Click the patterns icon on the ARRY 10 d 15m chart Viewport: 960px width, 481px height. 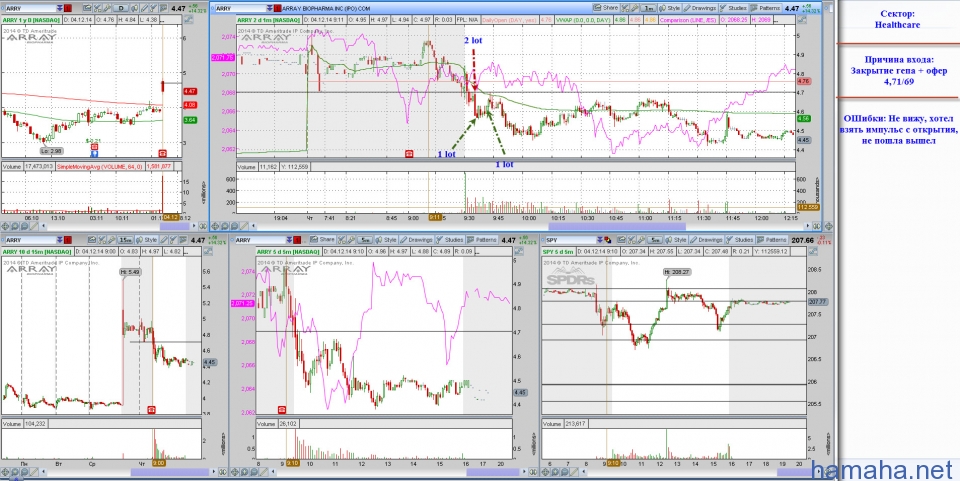click(x=183, y=239)
